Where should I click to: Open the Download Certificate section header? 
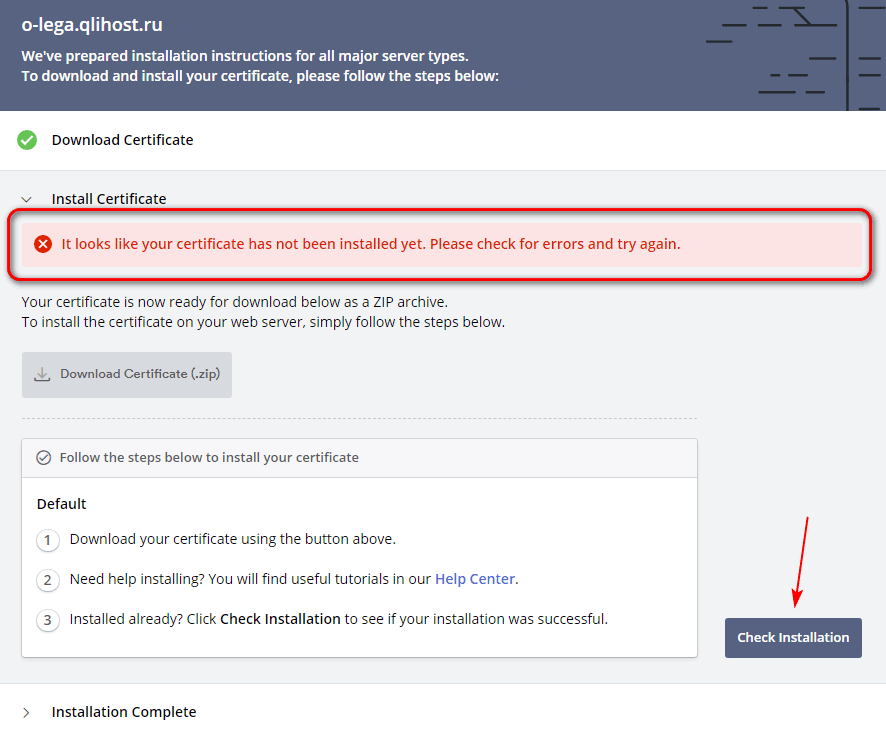[123, 140]
